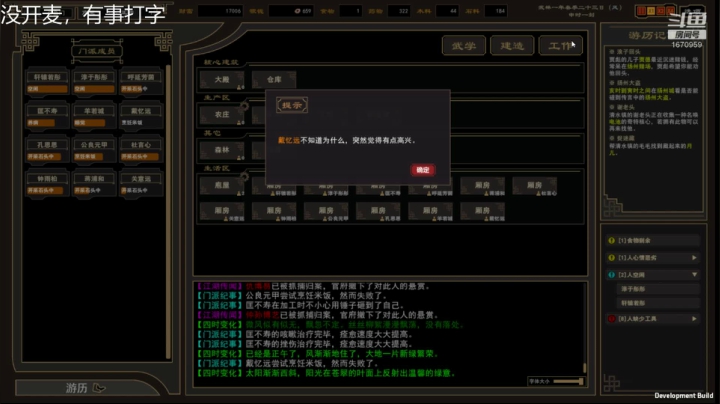Click the worker icon on the 大殿 card

240,87
